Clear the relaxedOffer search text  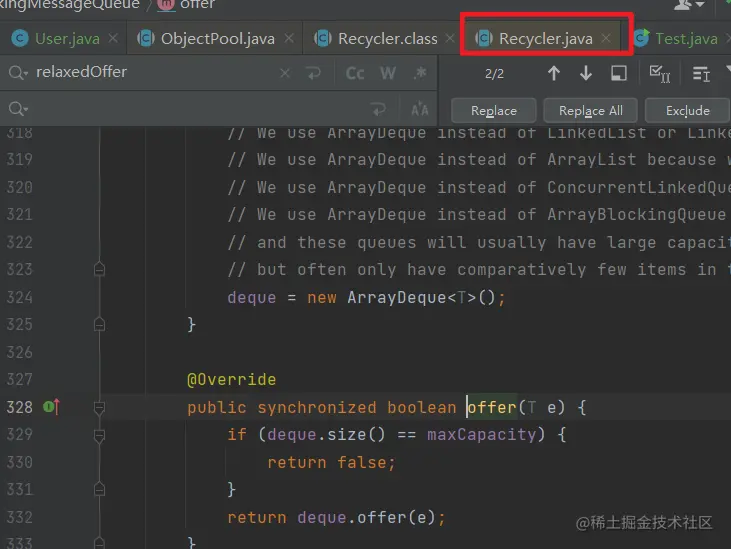pyautogui.click(x=285, y=73)
